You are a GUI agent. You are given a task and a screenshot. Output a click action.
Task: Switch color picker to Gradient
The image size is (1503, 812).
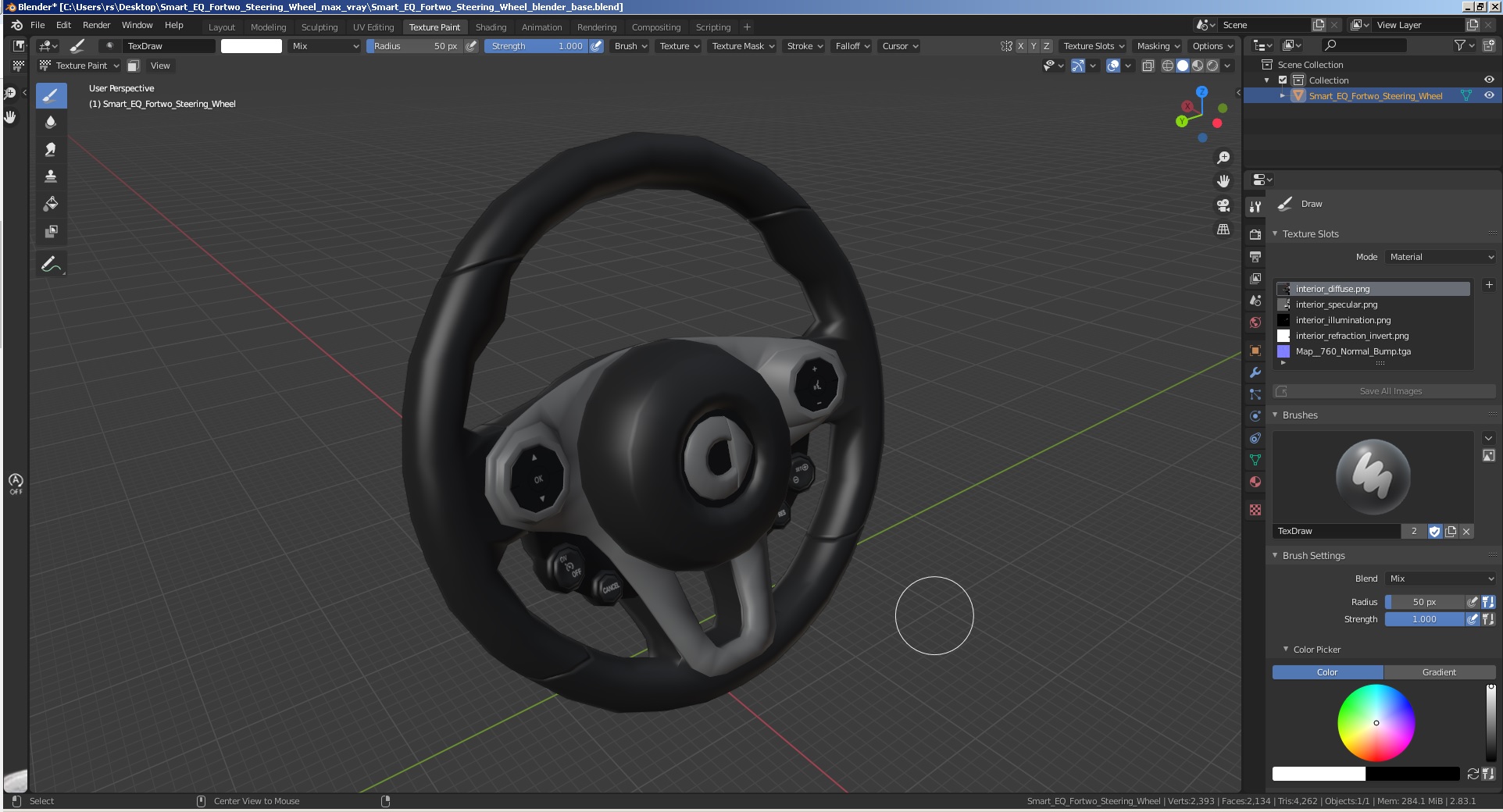[1439, 672]
